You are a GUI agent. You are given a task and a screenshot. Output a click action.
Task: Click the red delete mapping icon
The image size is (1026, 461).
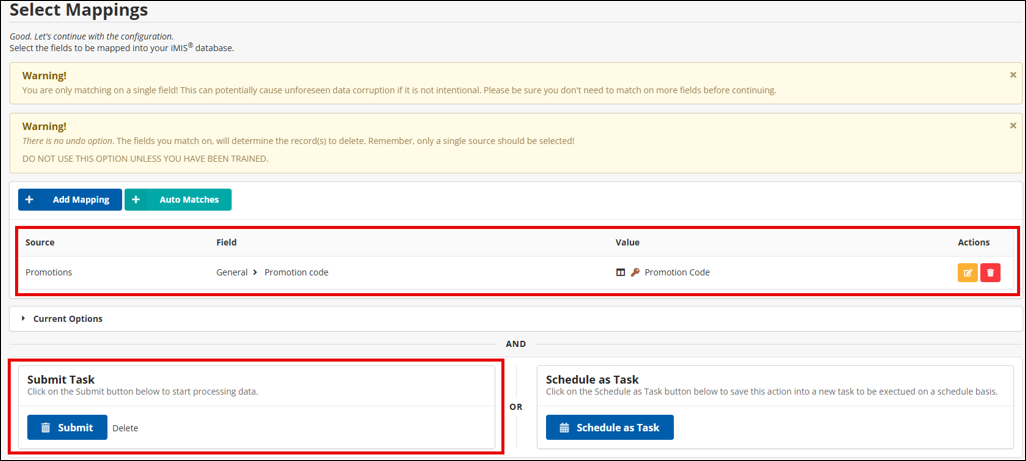tap(990, 272)
